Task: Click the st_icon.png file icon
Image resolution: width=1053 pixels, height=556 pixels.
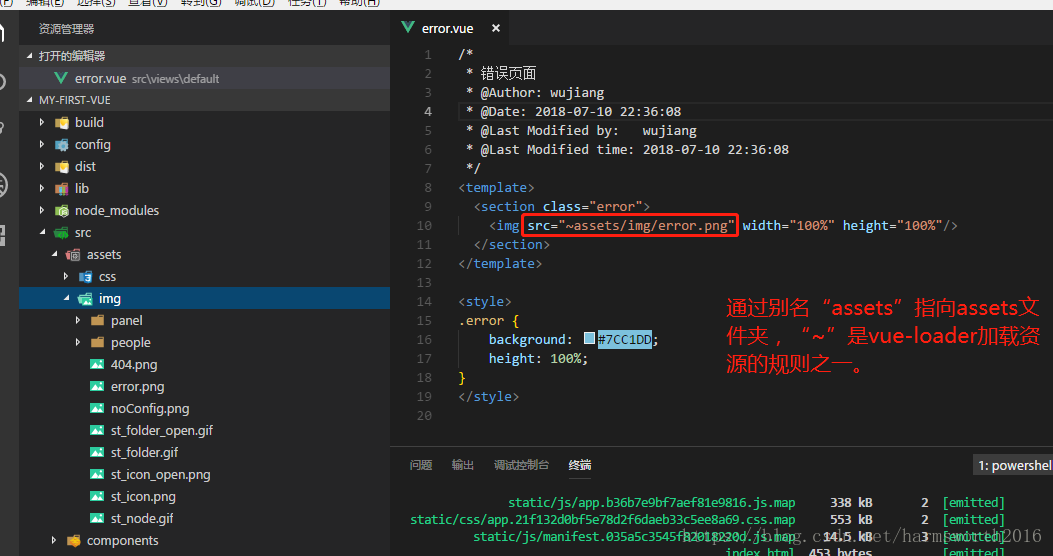Action: point(97,497)
